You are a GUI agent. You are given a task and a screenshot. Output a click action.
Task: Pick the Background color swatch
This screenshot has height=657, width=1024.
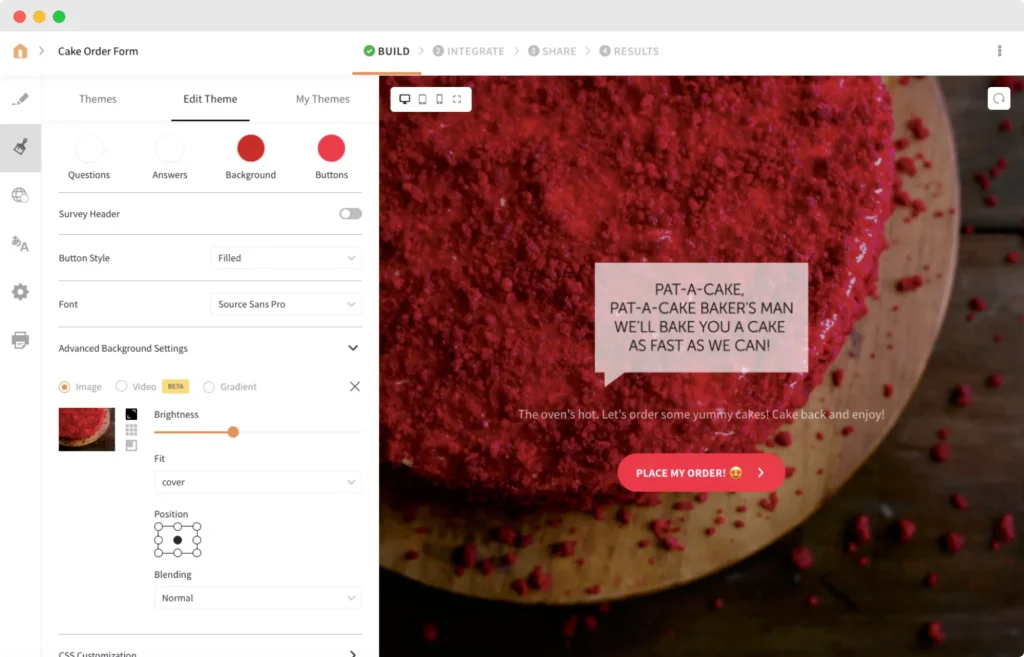[251, 148]
